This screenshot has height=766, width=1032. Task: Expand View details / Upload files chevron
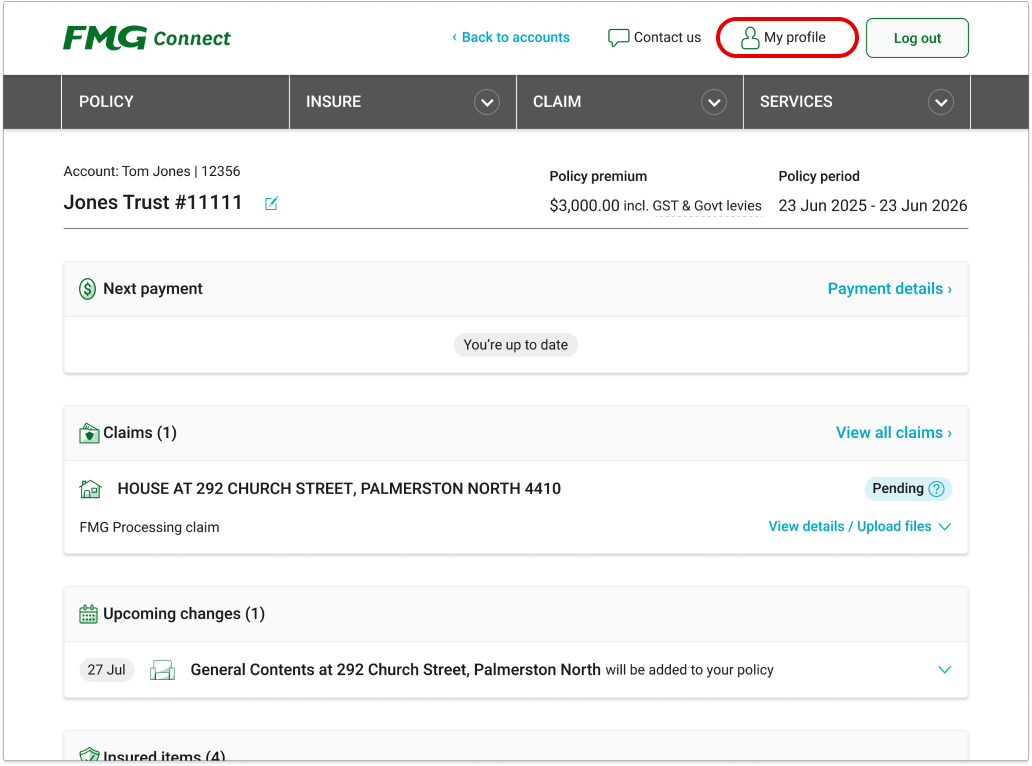pos(944,526)
